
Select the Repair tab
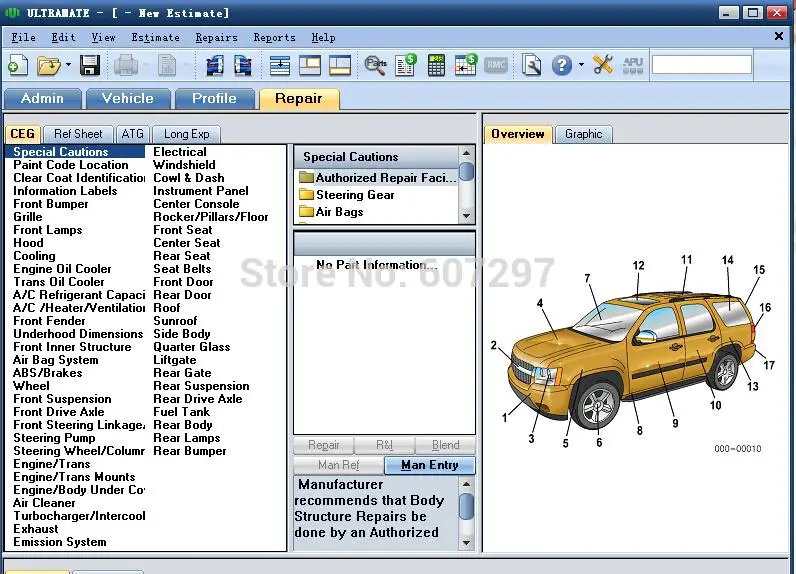coord(298,98)
